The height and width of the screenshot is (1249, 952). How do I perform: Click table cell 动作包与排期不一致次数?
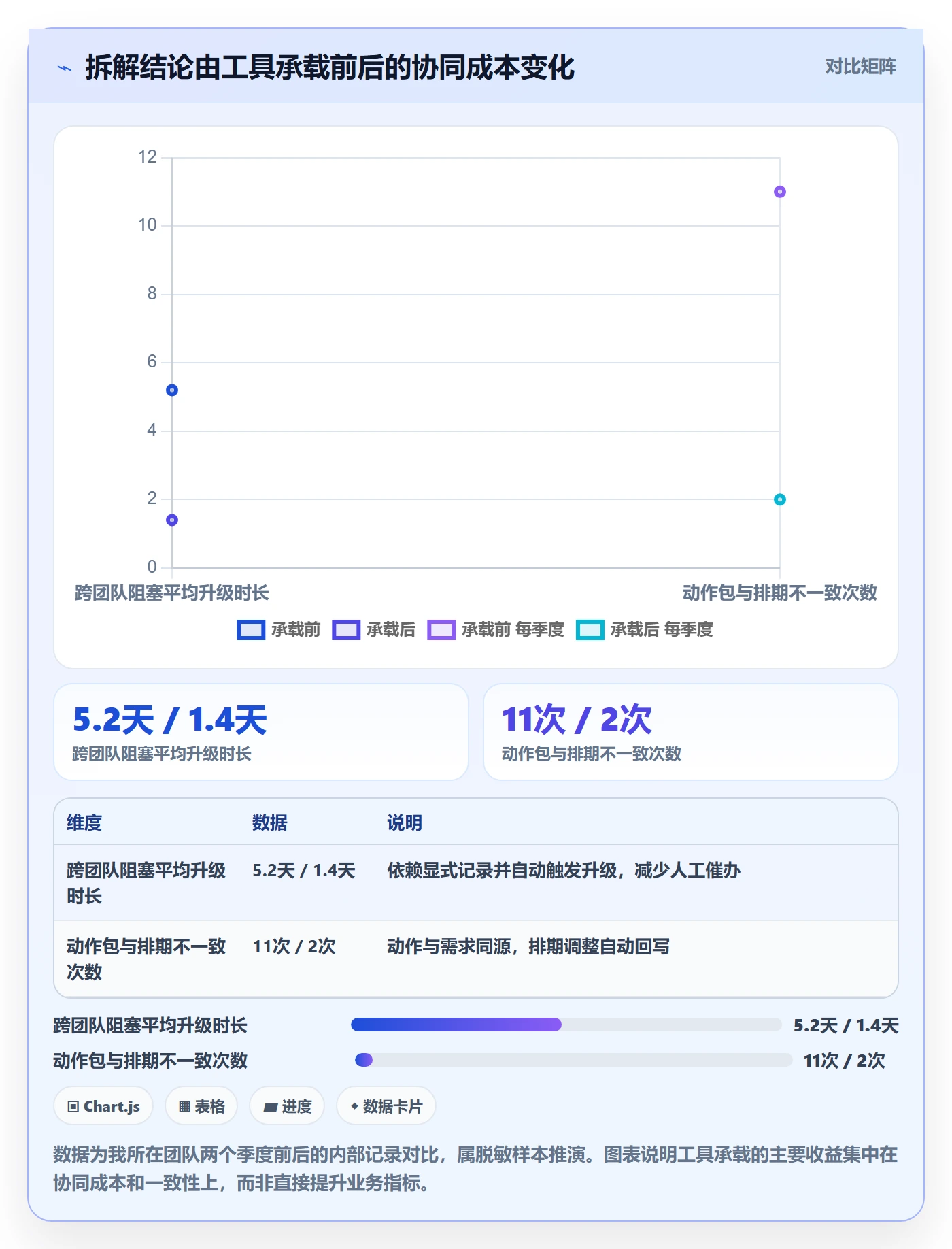click(x=146, y=959)
